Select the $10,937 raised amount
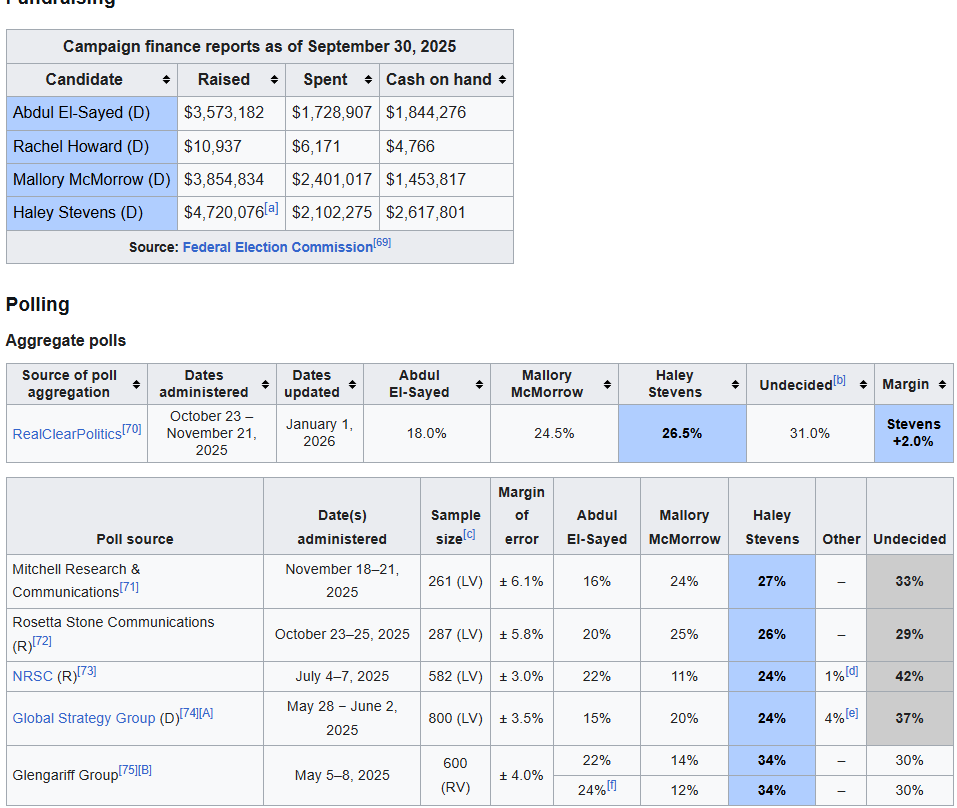Screen dimensions: 957x808 click(x=212, y=146)
